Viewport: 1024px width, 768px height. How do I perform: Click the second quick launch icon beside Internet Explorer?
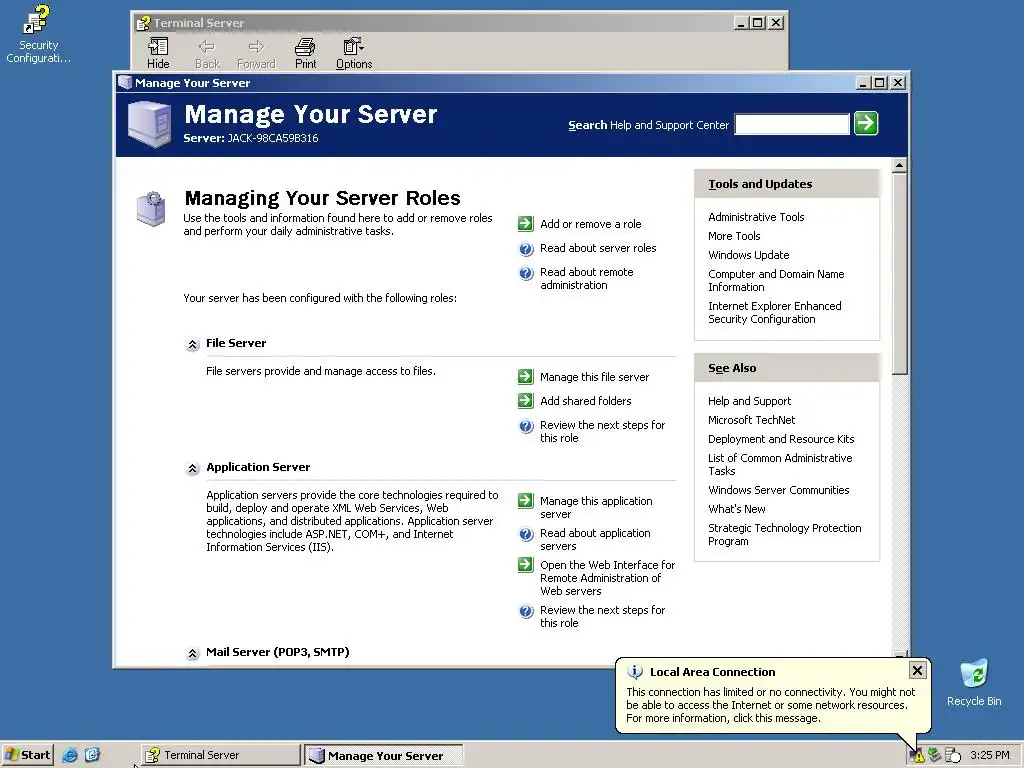click(93, 755)
